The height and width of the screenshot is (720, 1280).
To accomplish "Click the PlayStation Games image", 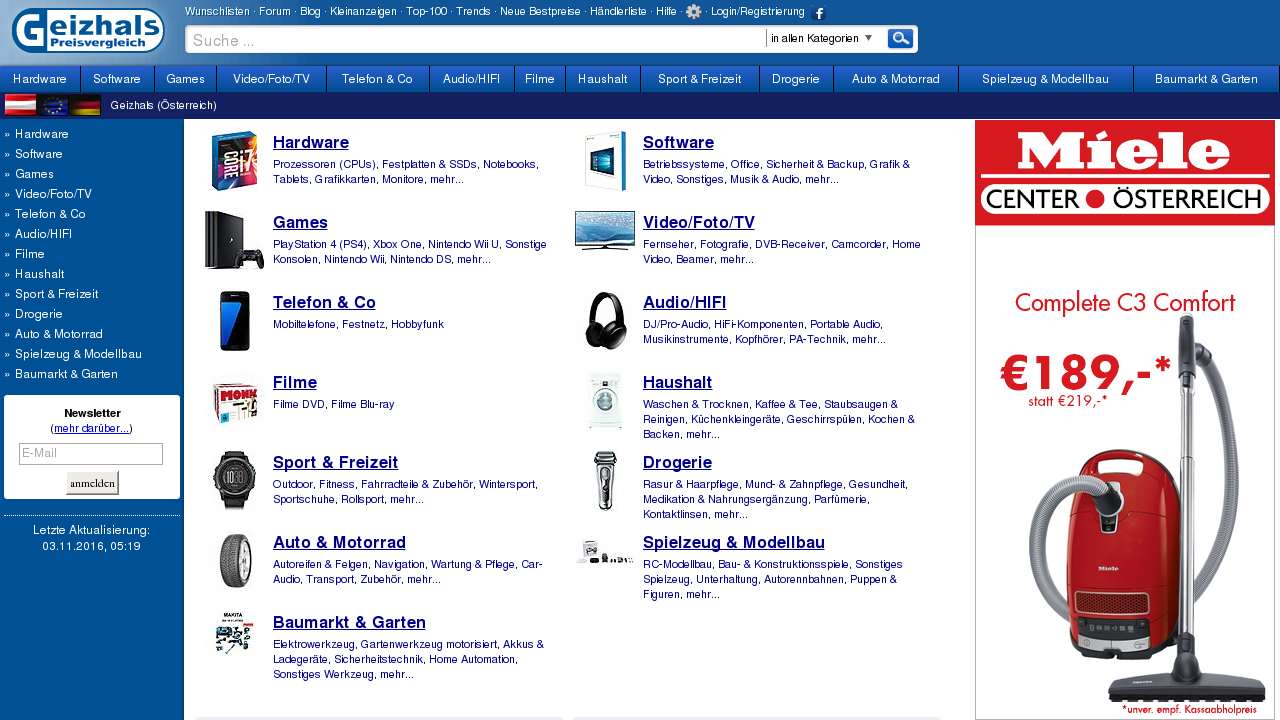I will tap(235, 240).
